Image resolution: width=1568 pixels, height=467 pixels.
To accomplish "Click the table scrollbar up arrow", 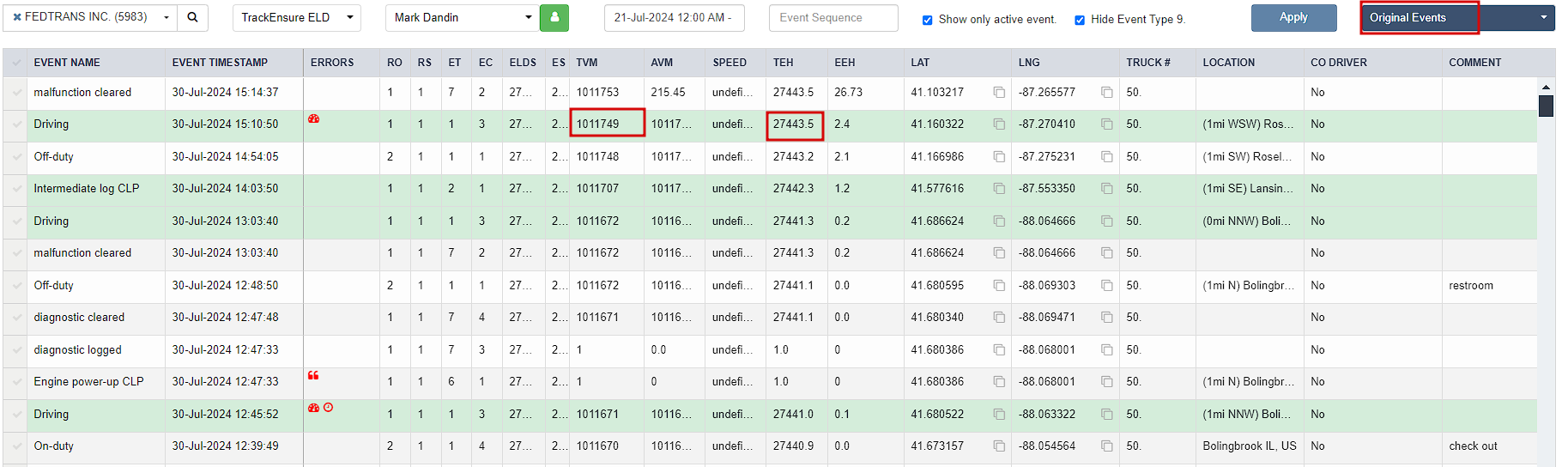I will pos(1546,87).
